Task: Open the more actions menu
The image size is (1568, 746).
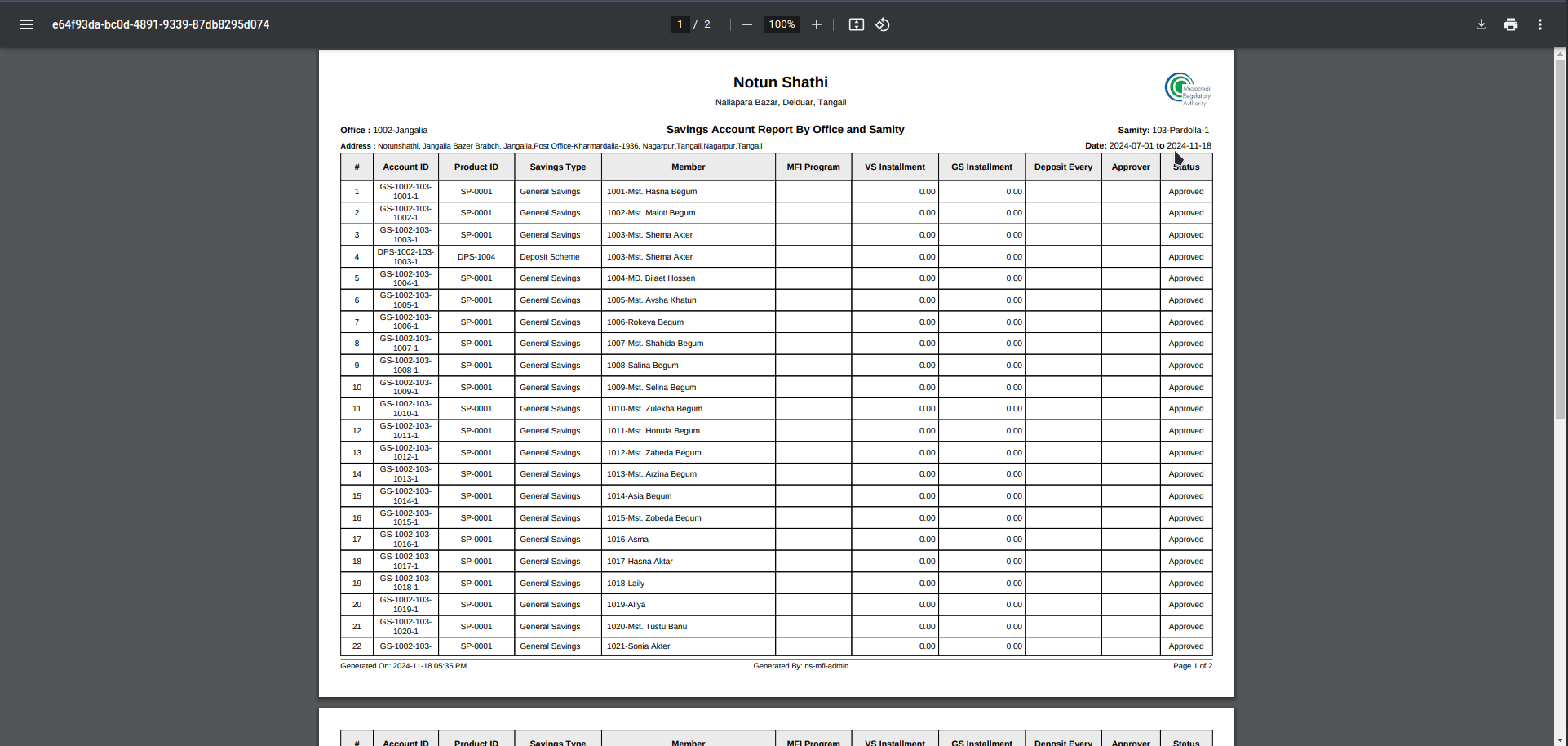Action: coord(1540,24)
